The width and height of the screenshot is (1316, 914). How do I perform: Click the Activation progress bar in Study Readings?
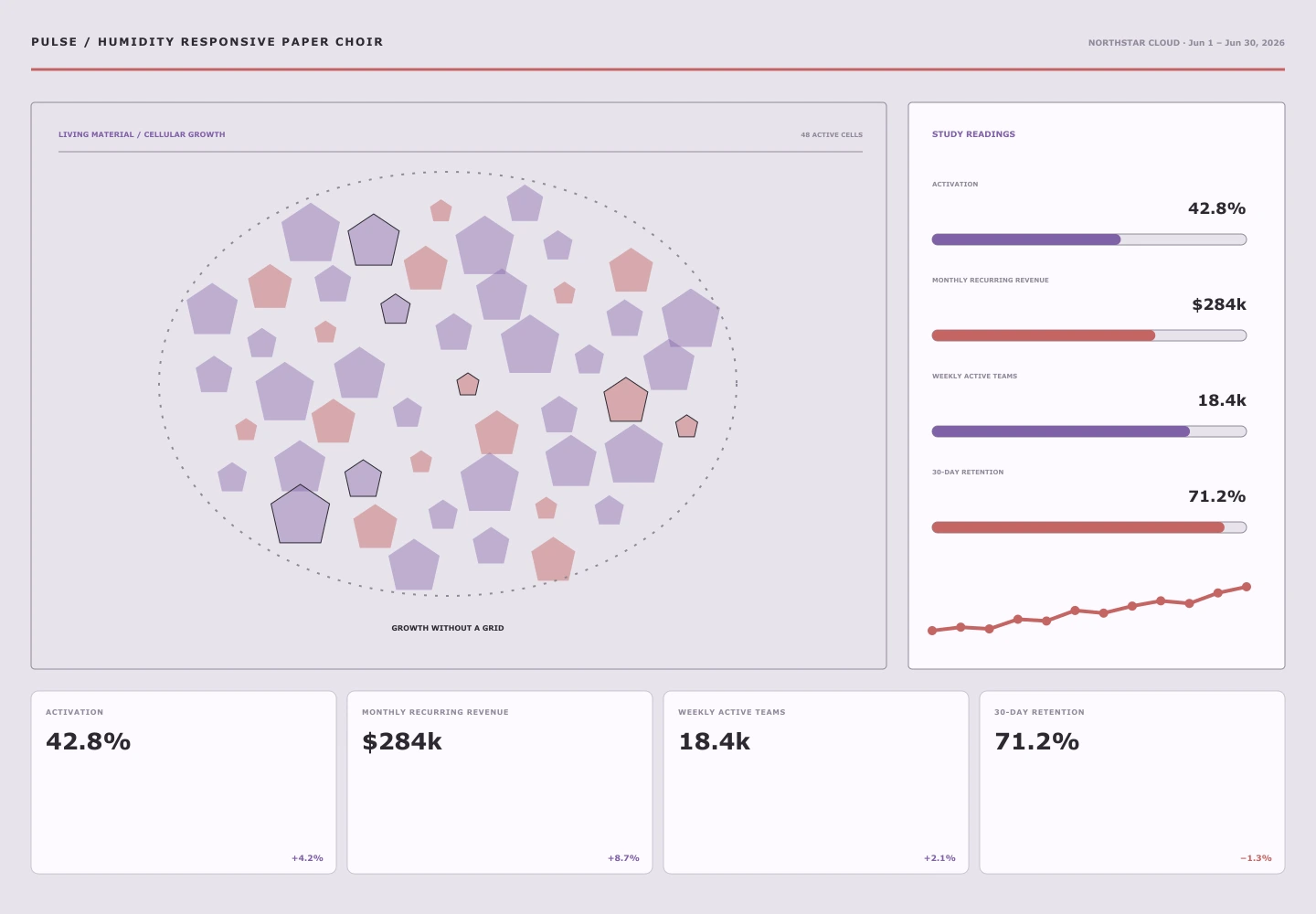coord(1088,239)
